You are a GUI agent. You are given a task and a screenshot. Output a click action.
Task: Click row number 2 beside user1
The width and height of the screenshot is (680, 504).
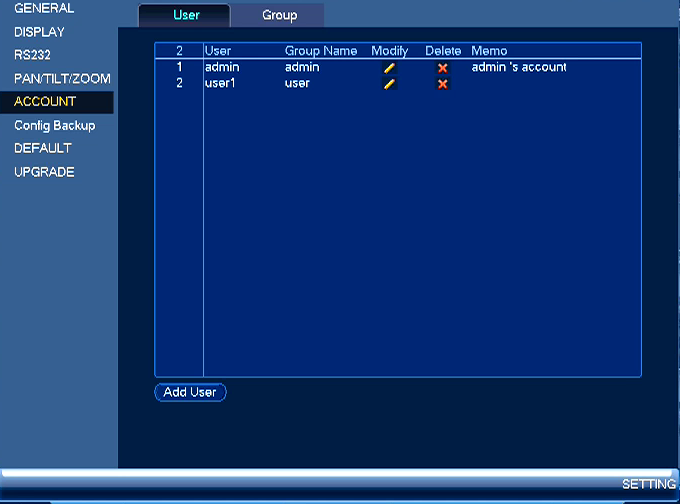pyautogui.click(x=179, y=83)
